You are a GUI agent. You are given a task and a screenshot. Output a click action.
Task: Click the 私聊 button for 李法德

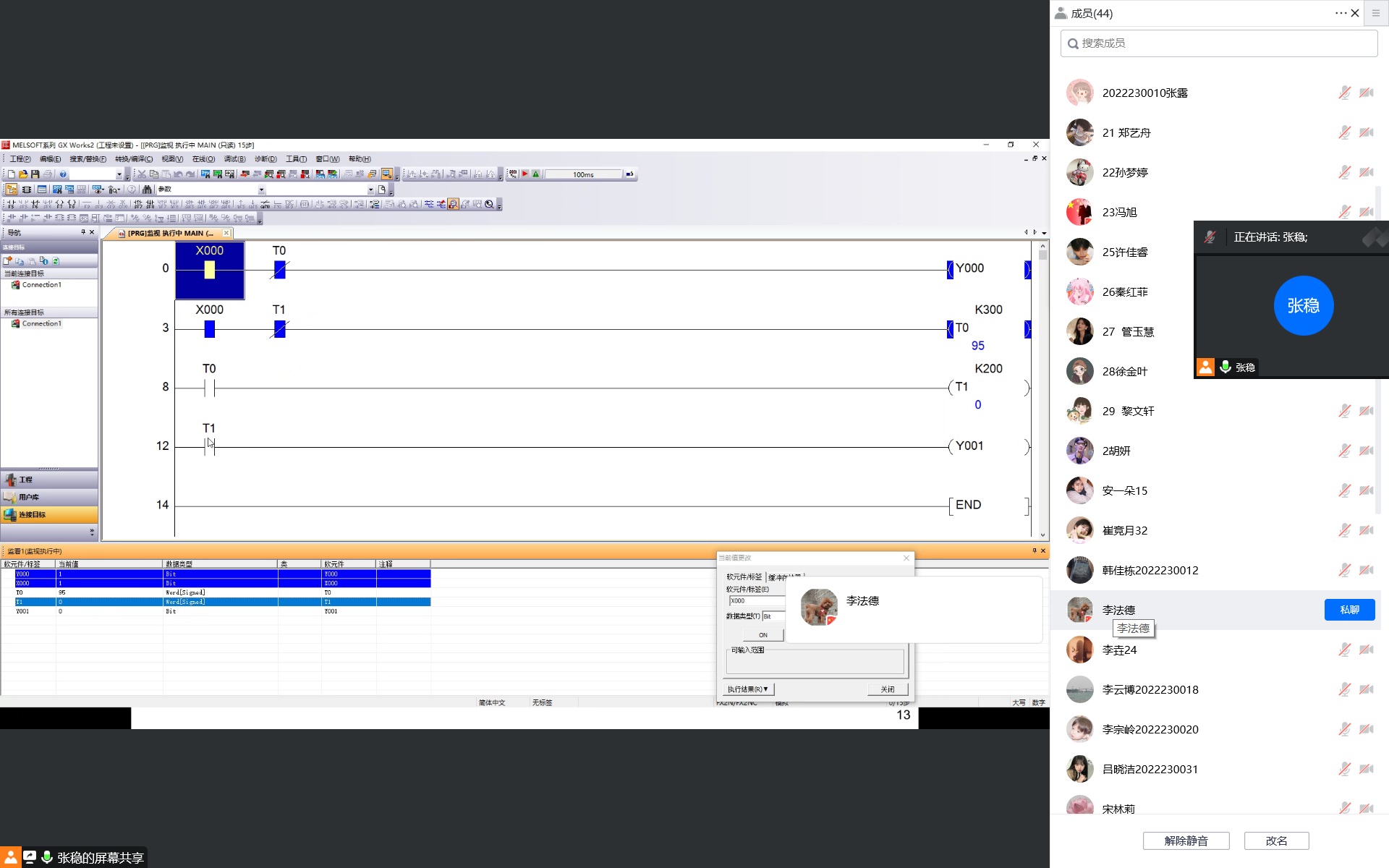pos(1349,610)
